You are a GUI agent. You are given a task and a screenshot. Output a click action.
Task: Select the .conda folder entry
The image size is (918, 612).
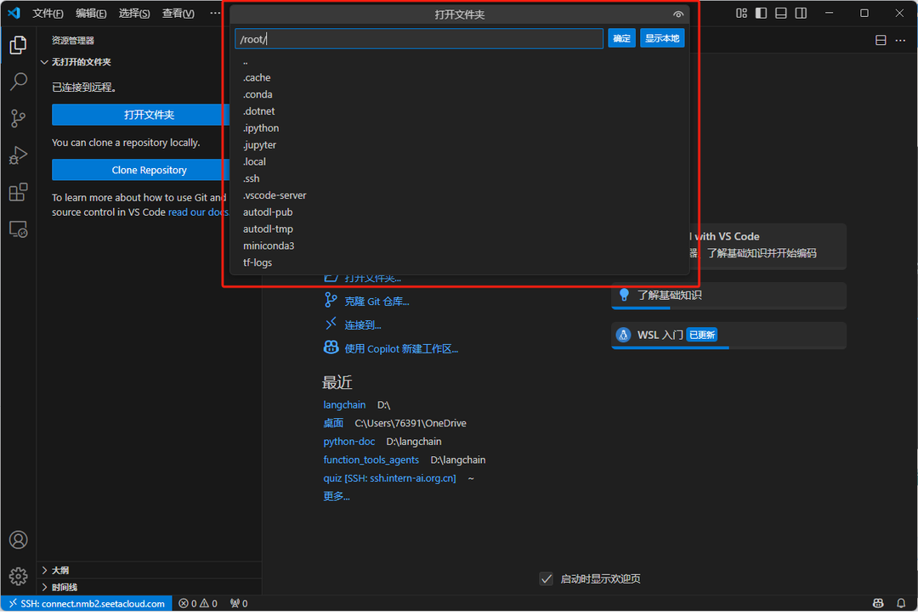459,94
